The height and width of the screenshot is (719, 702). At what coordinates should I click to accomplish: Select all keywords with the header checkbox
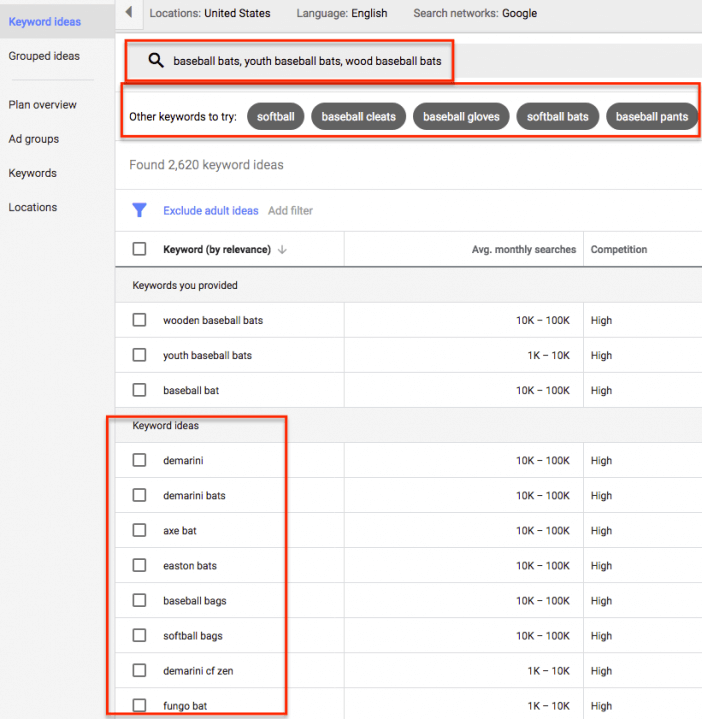[x=139, y=249]
